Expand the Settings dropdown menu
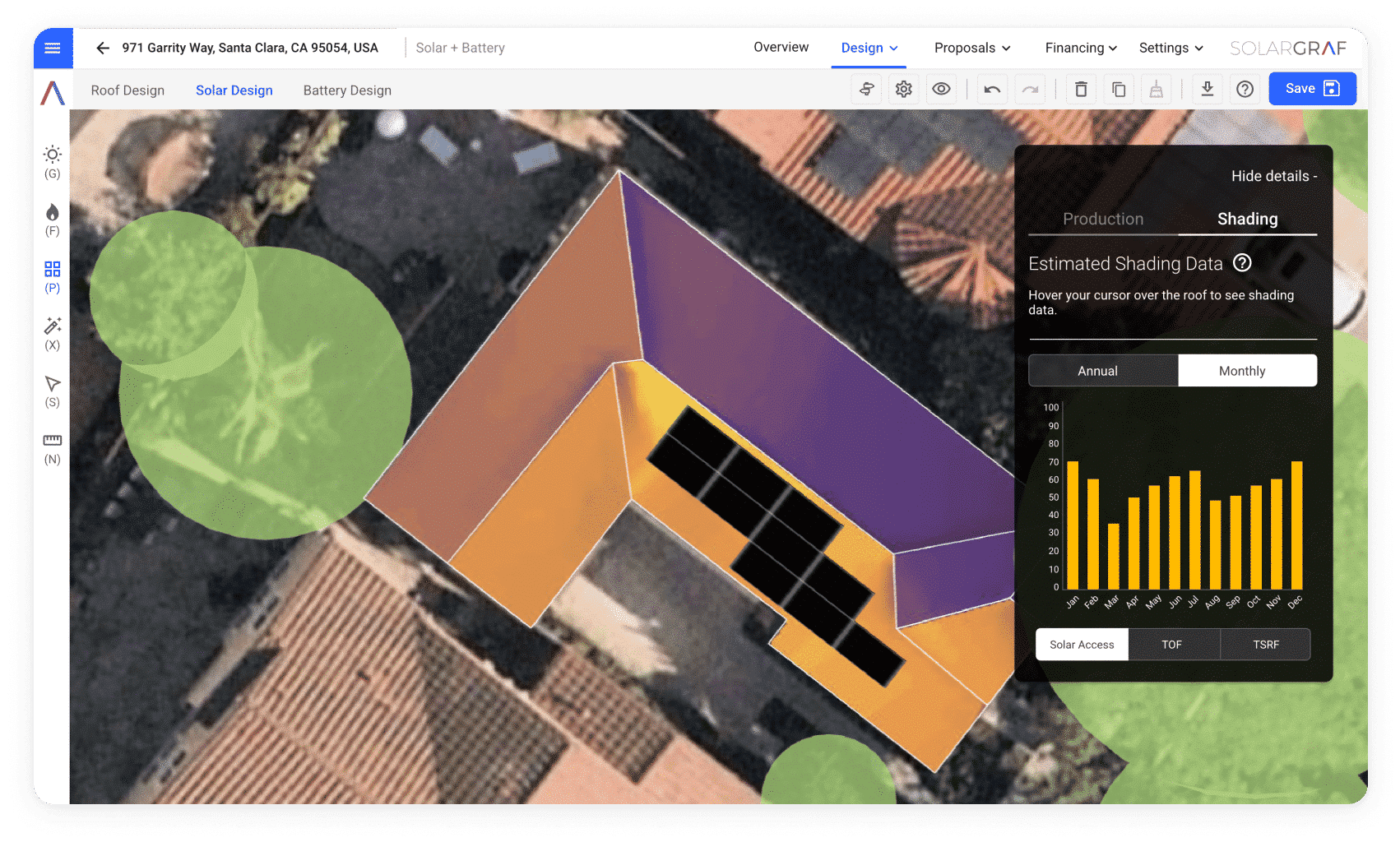The image size is (1400, 842). [x=1171, y=48]
